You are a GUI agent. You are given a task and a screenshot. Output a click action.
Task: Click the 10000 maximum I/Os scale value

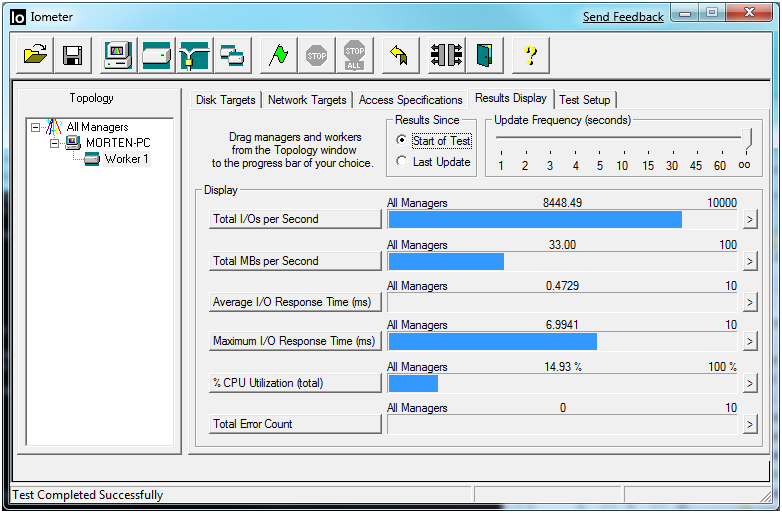722,203
